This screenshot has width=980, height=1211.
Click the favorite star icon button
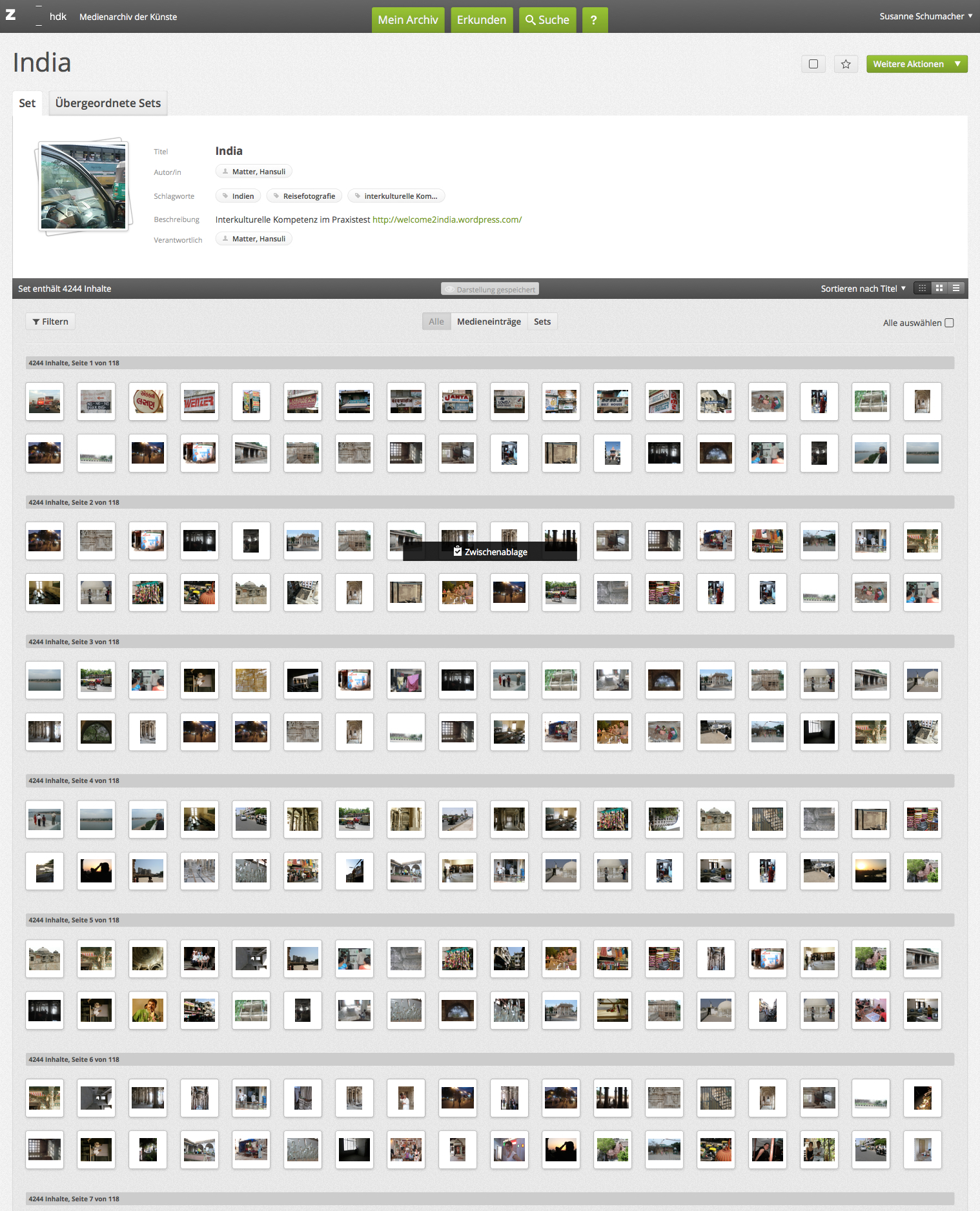pyautogui.click(x=846, y=64)
